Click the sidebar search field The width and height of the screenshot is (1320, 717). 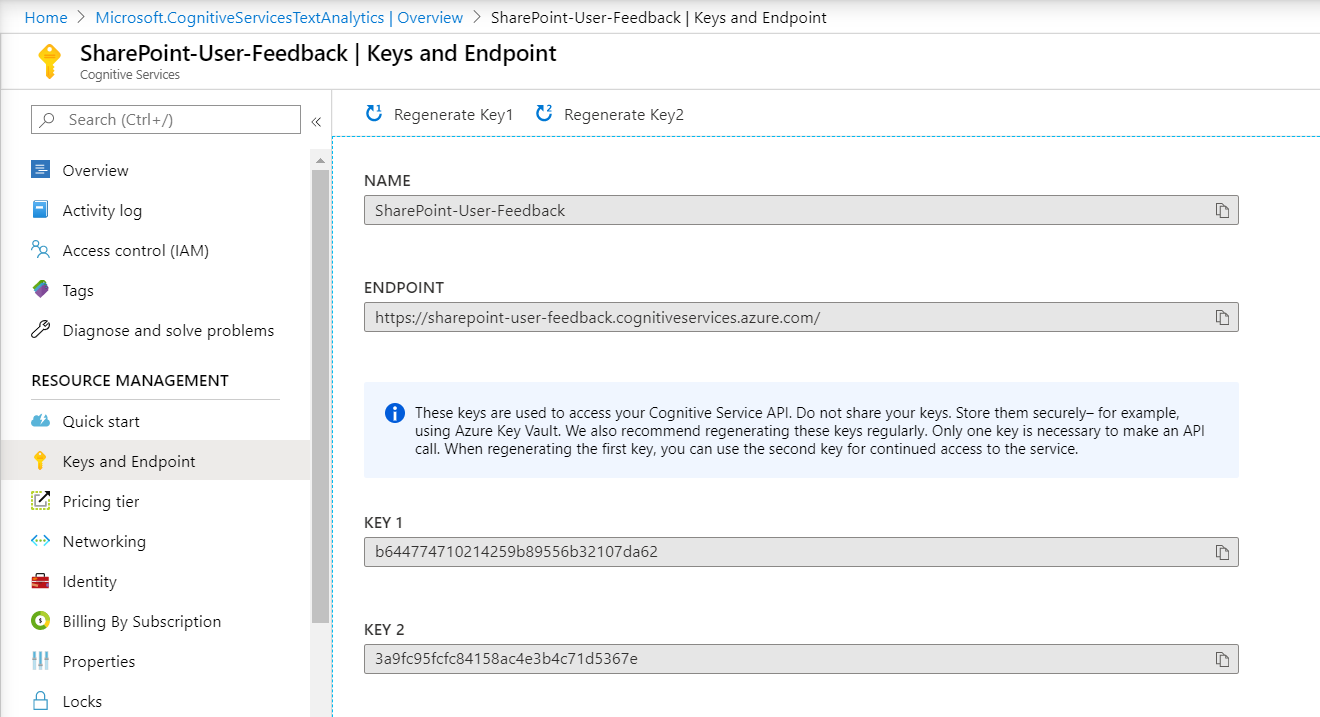point(166,120)
